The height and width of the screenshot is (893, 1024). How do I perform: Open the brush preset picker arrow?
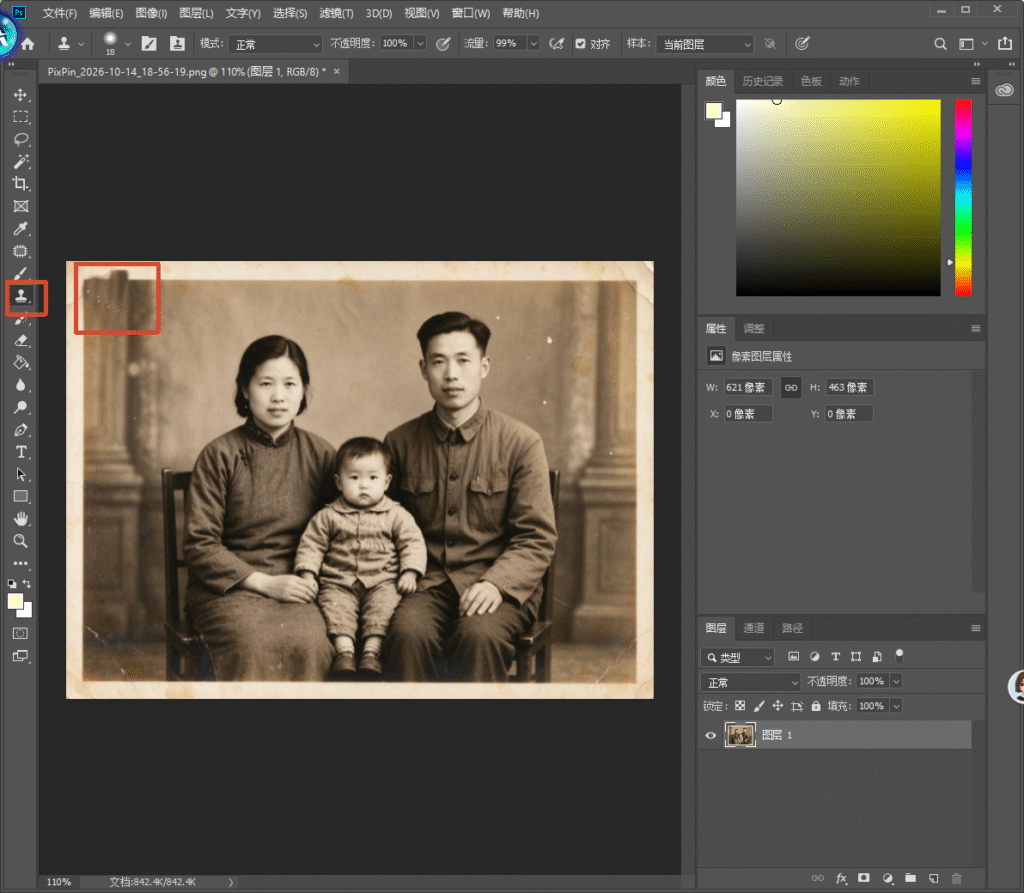pyautogui.click(x=128, y=44)
